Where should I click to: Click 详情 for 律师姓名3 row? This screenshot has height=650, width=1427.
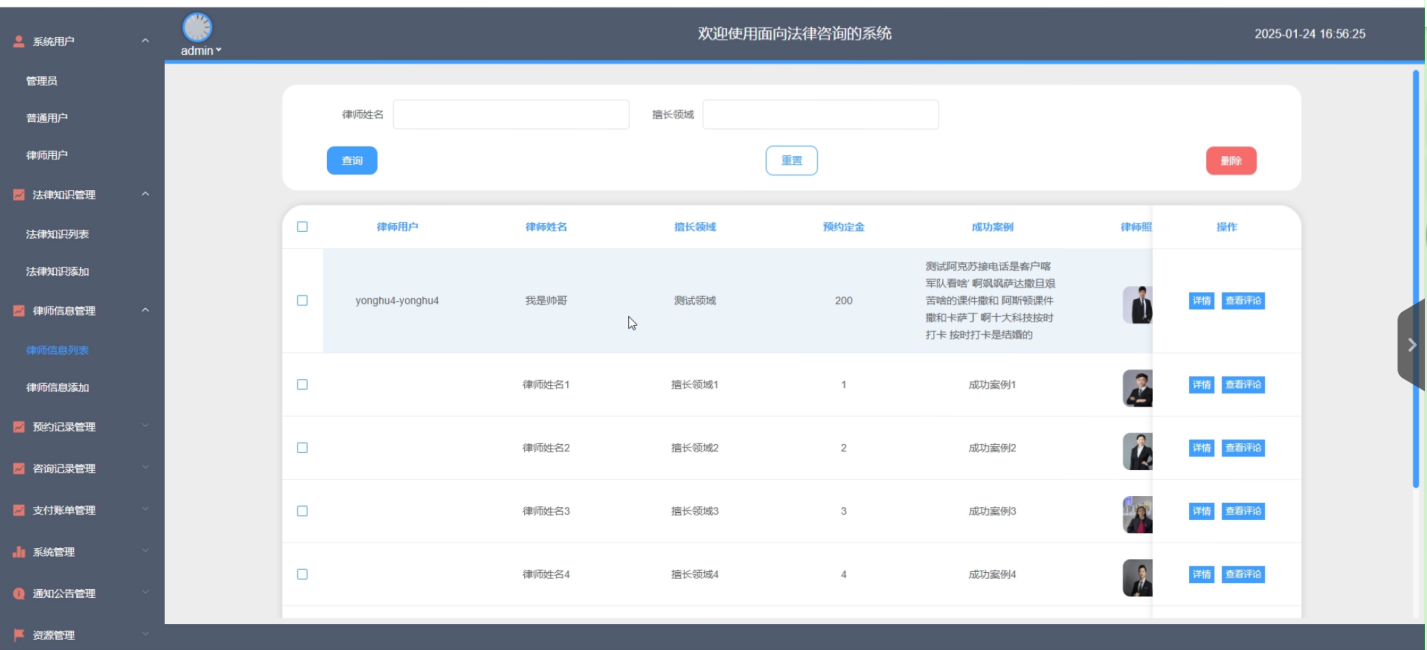click(x=1201, y=511)
